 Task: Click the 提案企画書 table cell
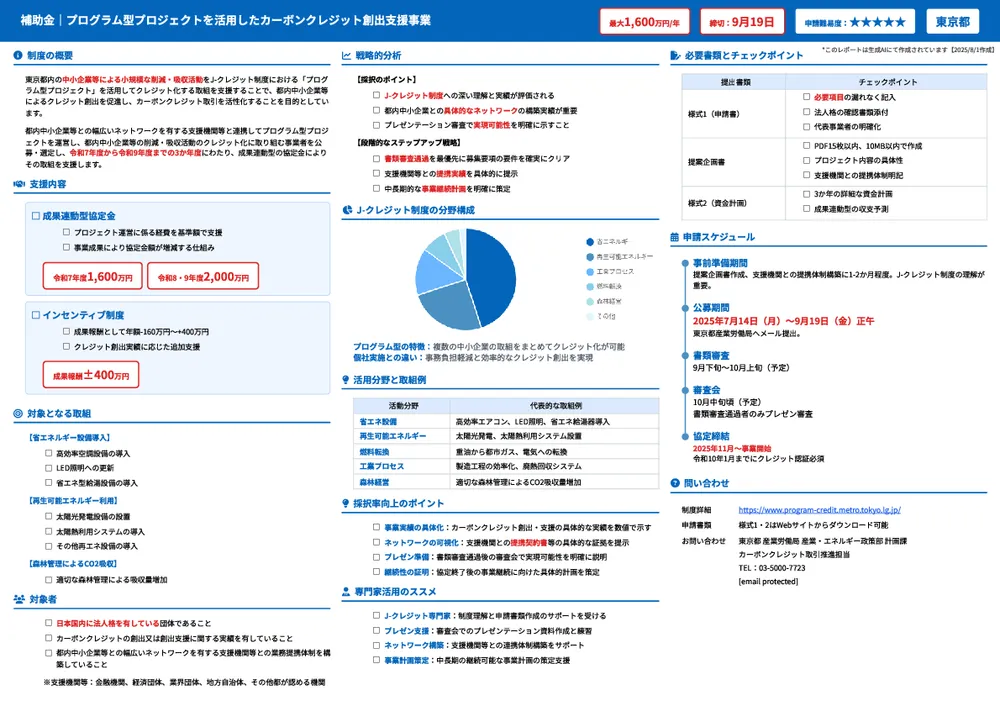733,162
